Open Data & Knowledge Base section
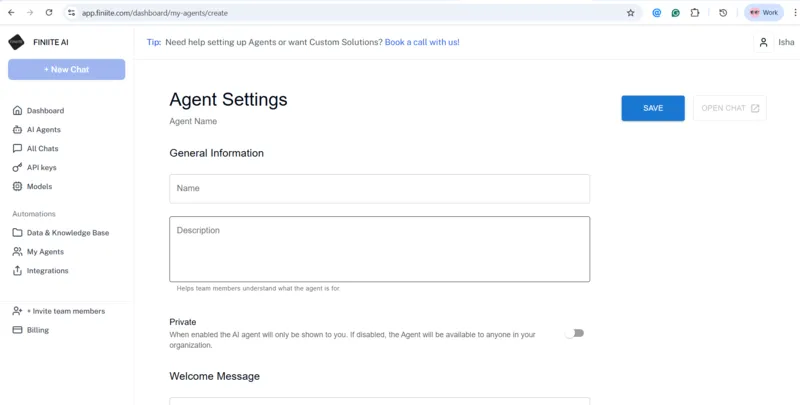Viewport: 800px width, 405px height. pos(66,233)
